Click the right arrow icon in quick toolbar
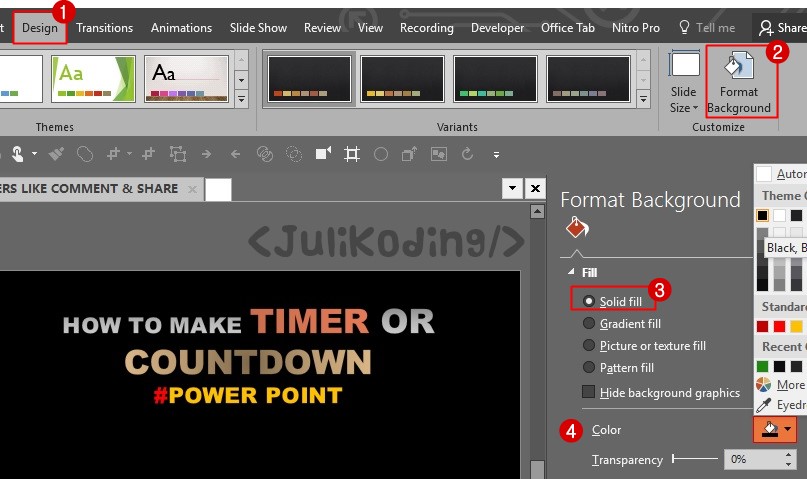 206,154
